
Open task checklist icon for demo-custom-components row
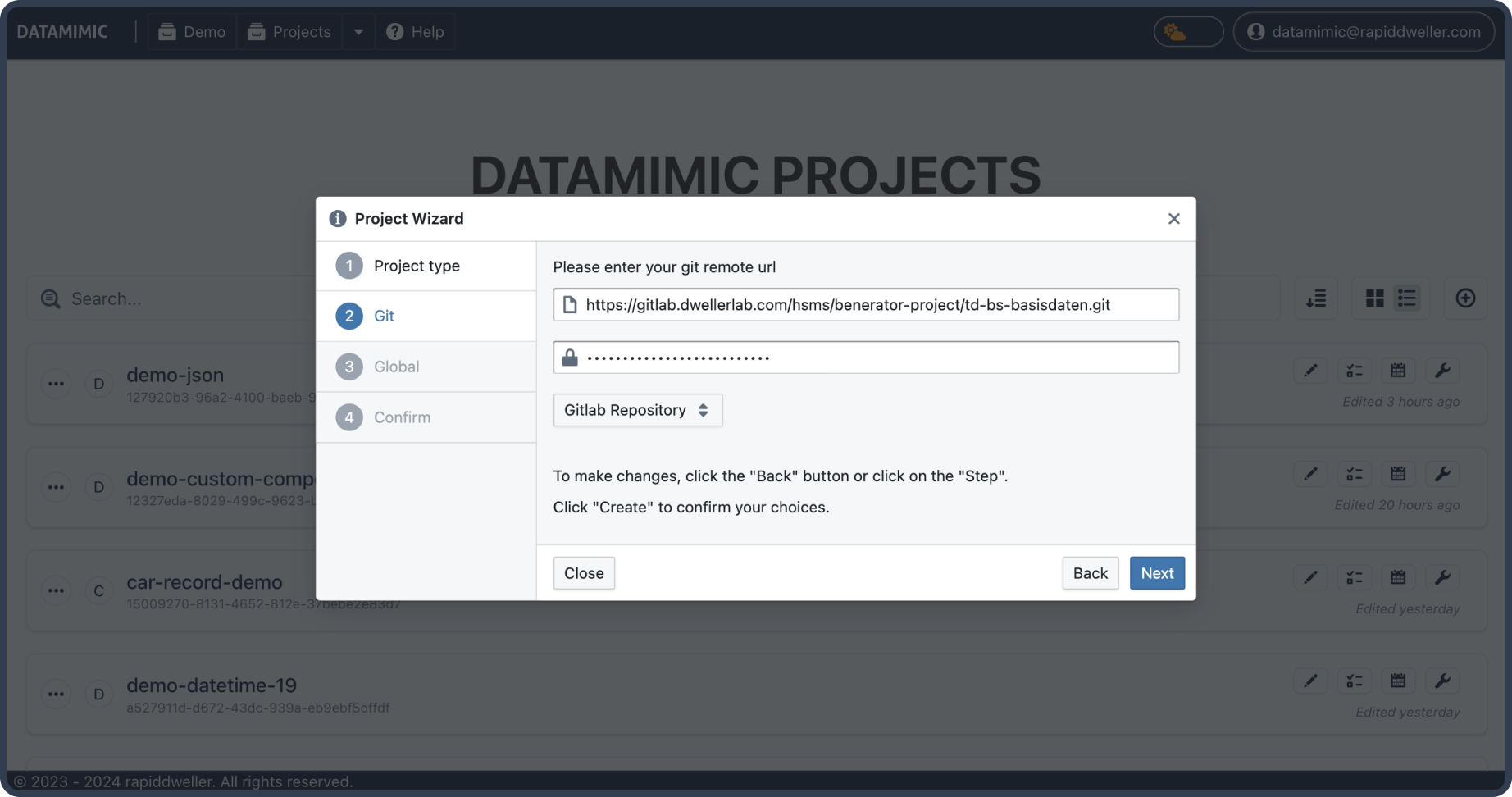click(1355, 474)
